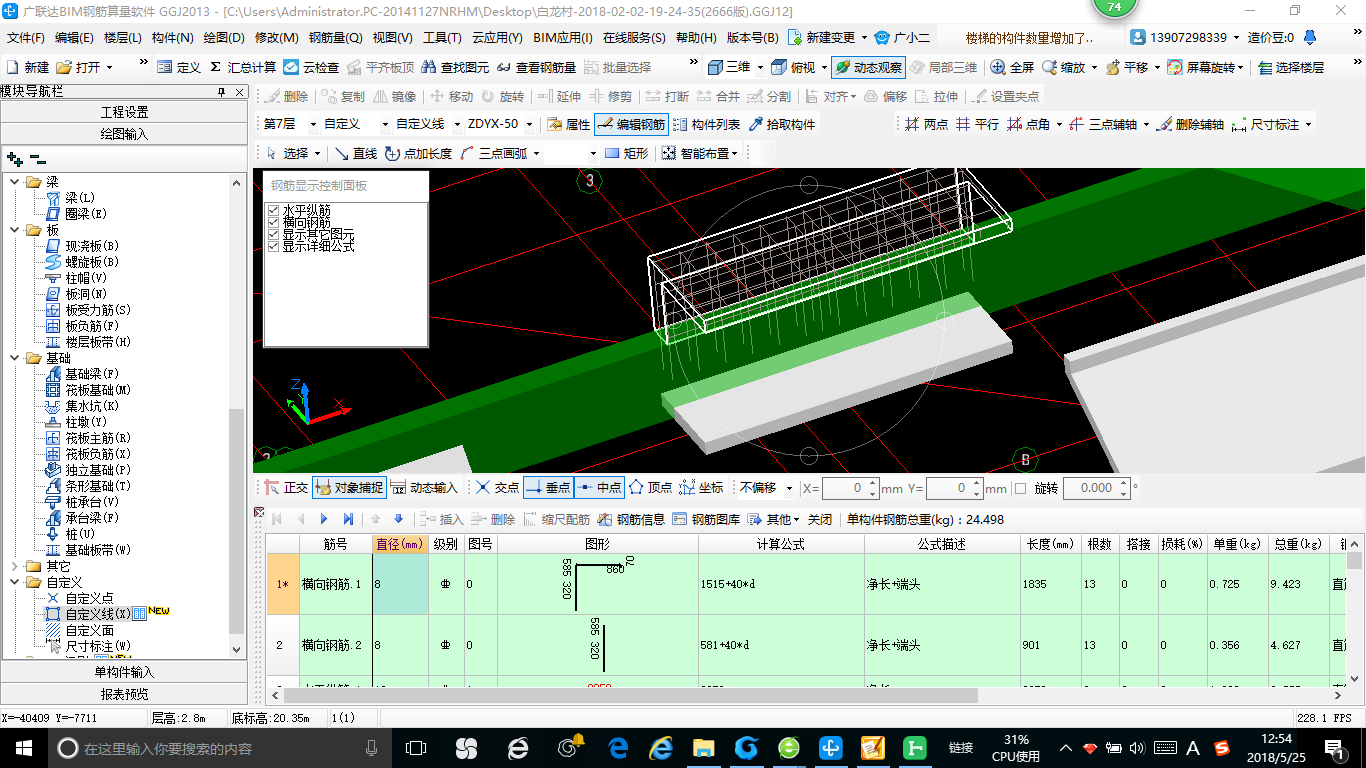The height and width of the screenshot is (768, 1366).
Task: Toggle 显示其它图元 checkbox
Action: tap(273, 234)
